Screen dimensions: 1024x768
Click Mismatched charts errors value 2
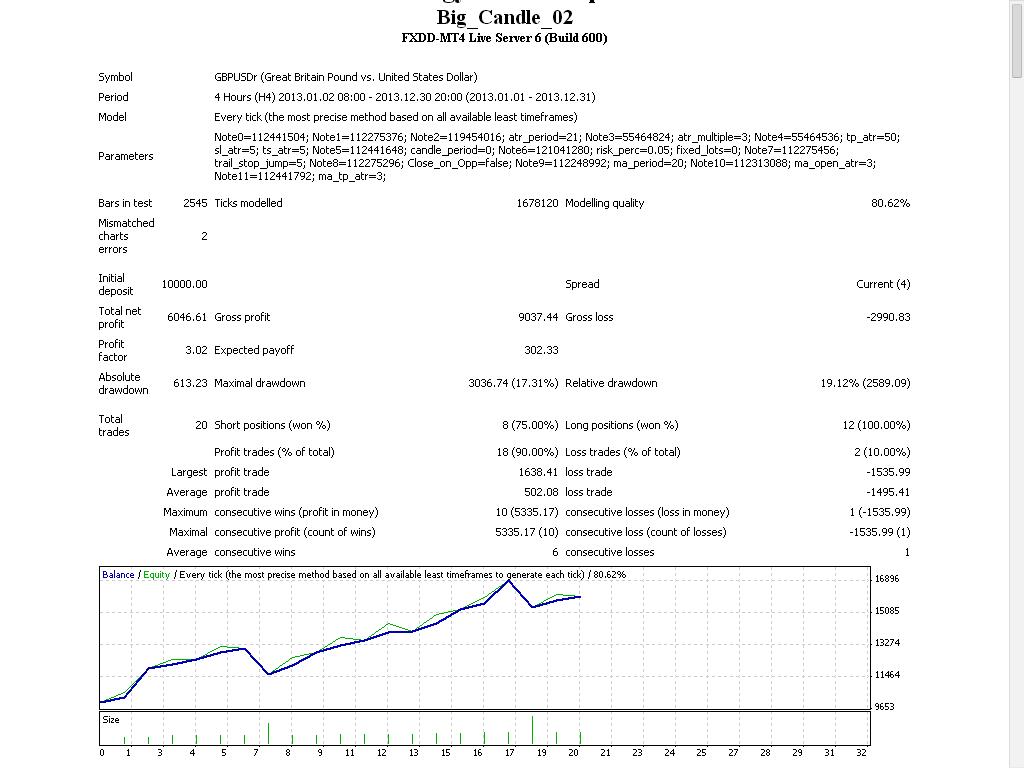[204, 236]
